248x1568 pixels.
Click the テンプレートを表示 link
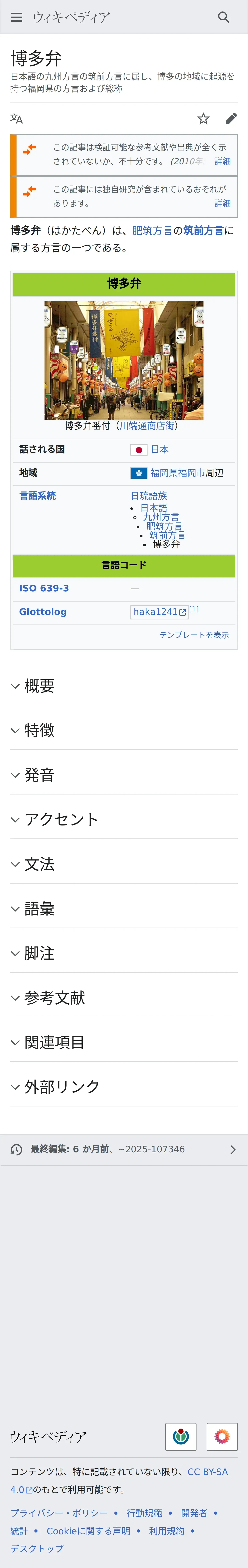pos(194,635)
